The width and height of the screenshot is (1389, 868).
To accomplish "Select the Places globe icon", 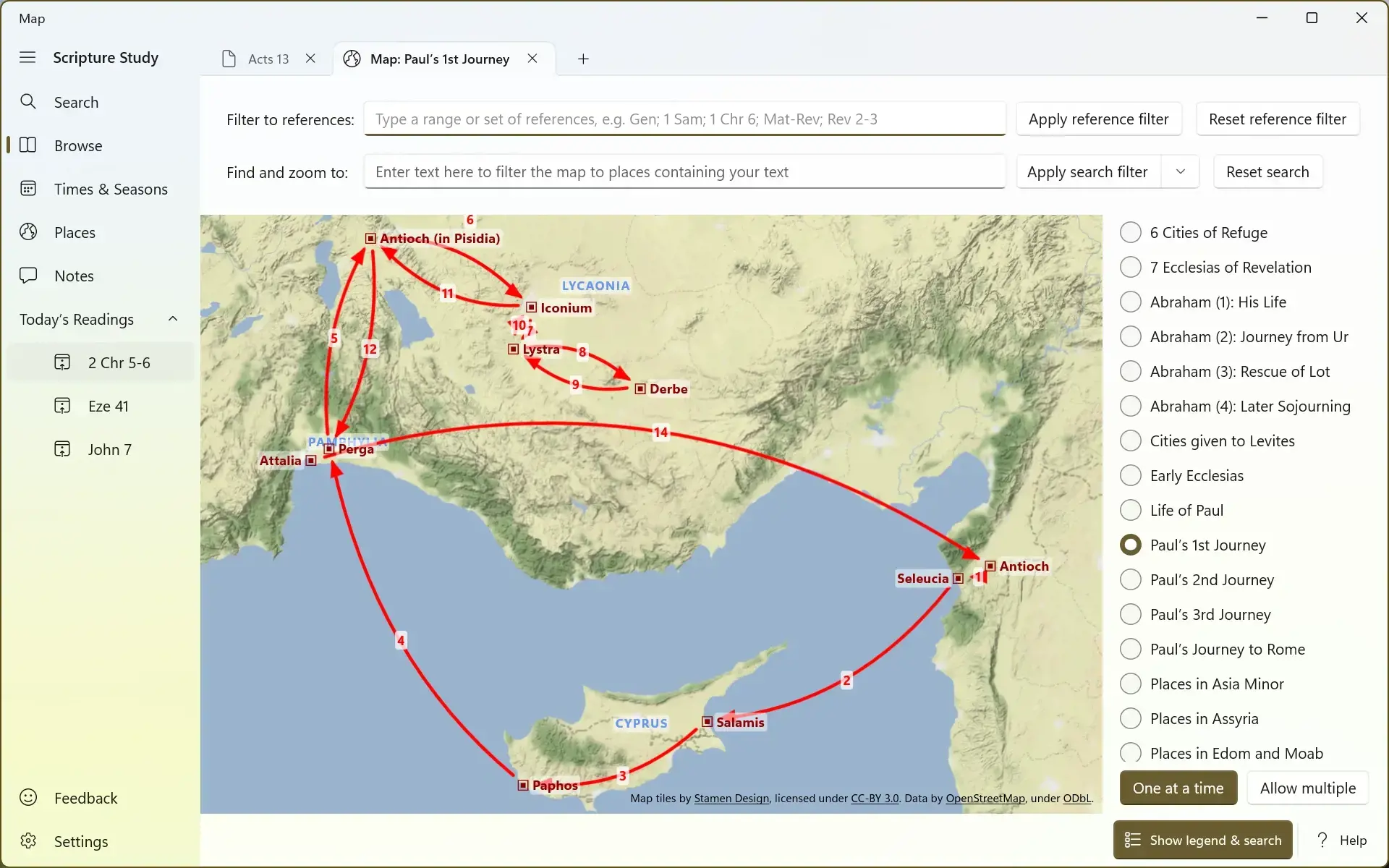I will (27, 231).
